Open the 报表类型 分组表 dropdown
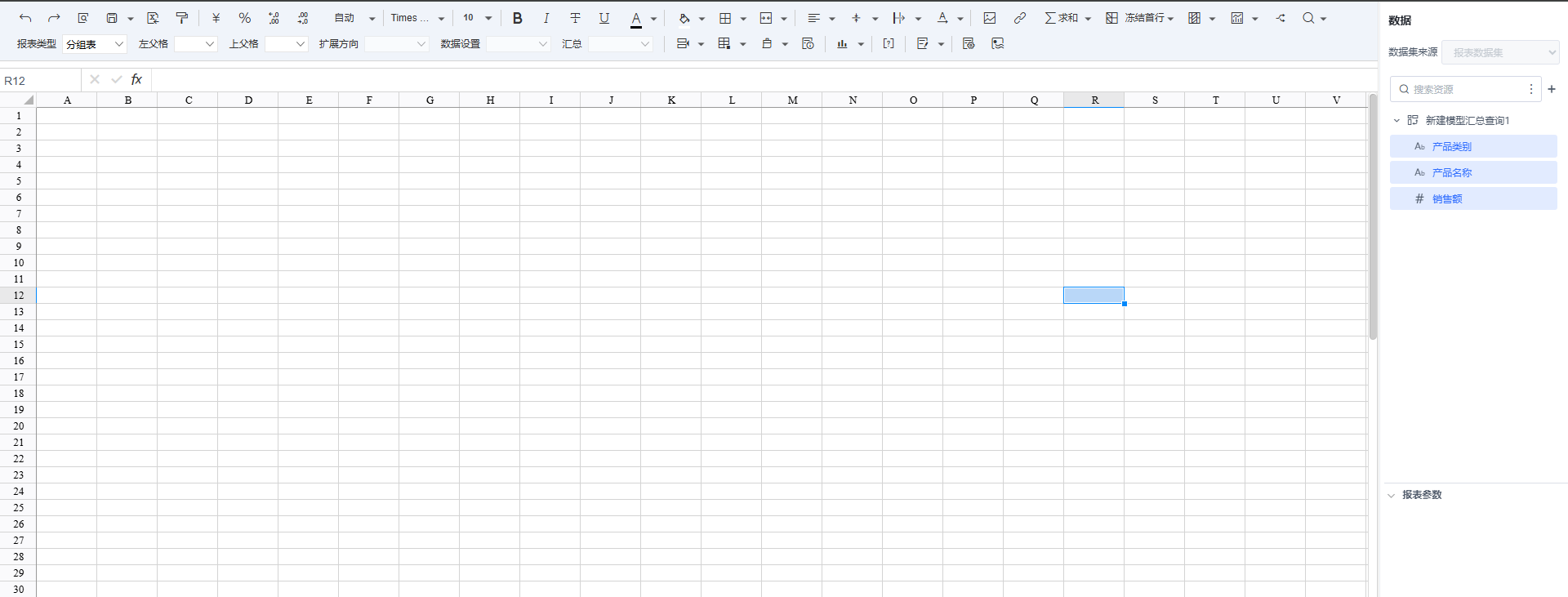The height and width of the screenshot is (597, 1568). click(x=95, y=44)
